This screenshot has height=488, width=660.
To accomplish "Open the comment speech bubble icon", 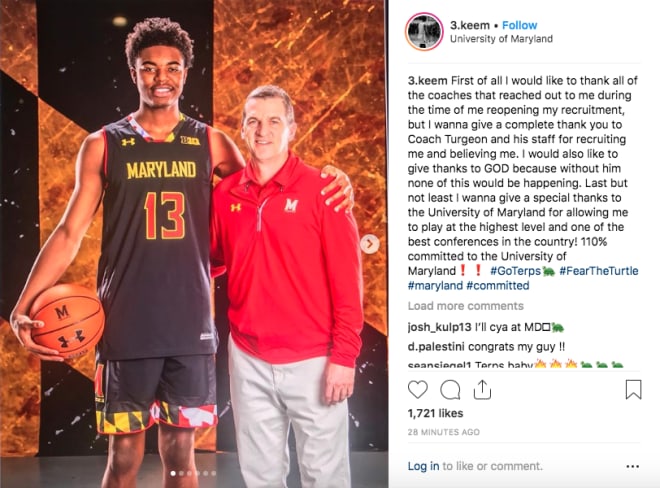I will click(450, 389).
